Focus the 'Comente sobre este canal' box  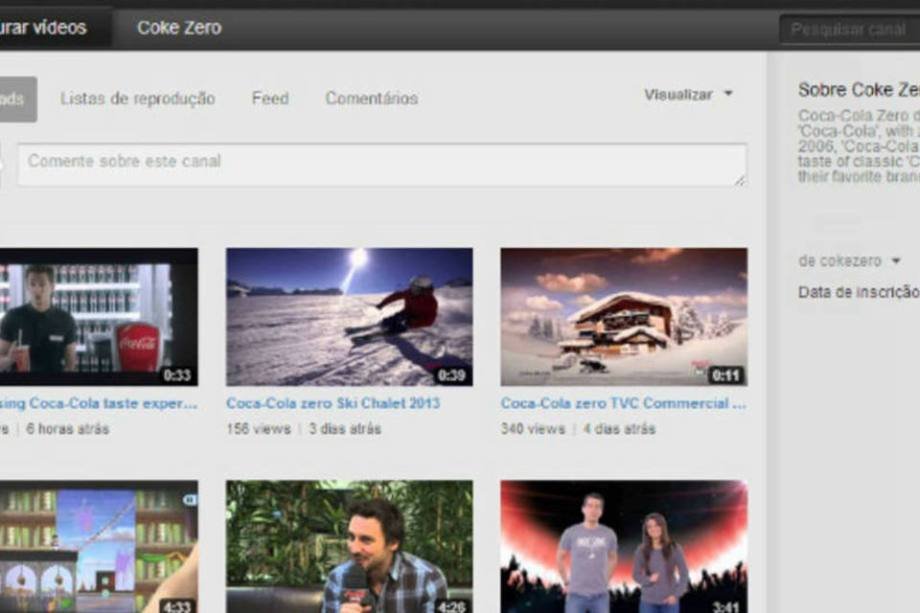point(380,163)
